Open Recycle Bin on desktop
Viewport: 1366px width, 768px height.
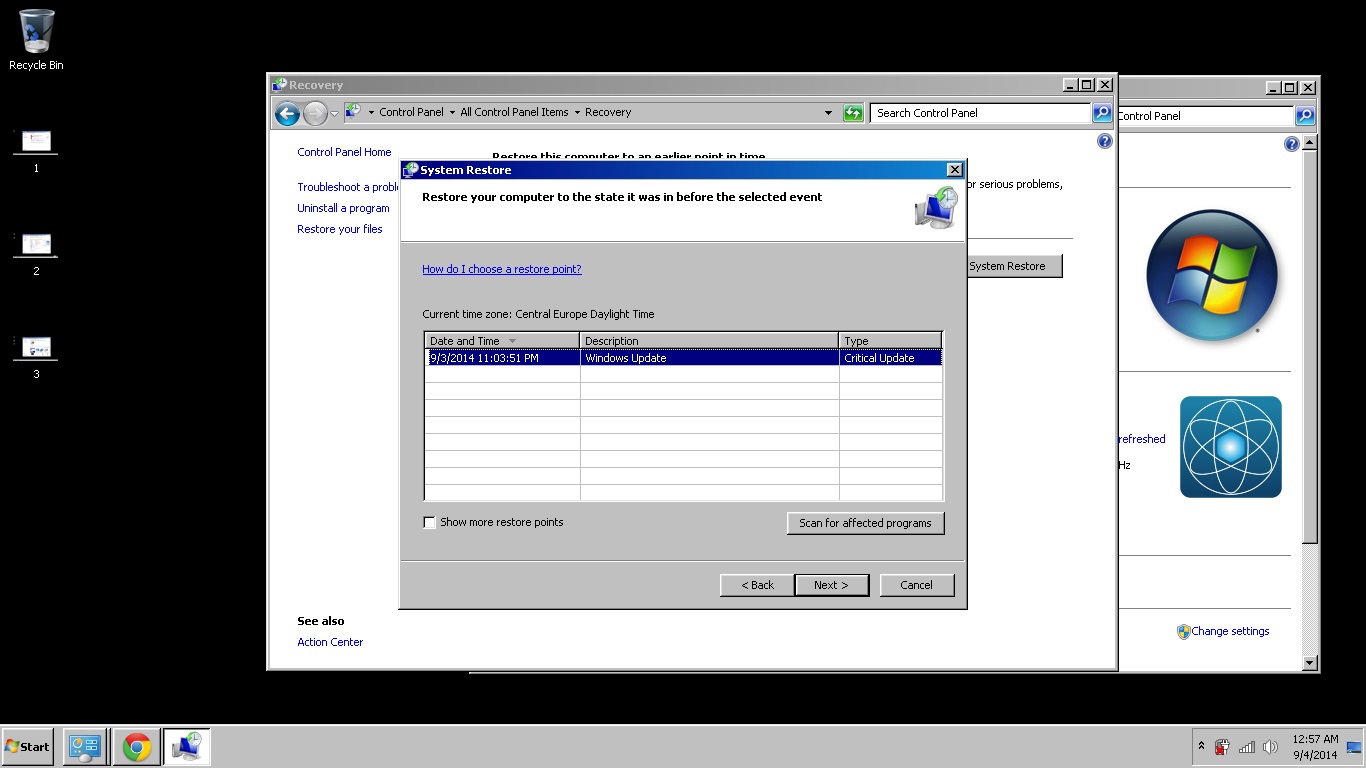point(36,40)
